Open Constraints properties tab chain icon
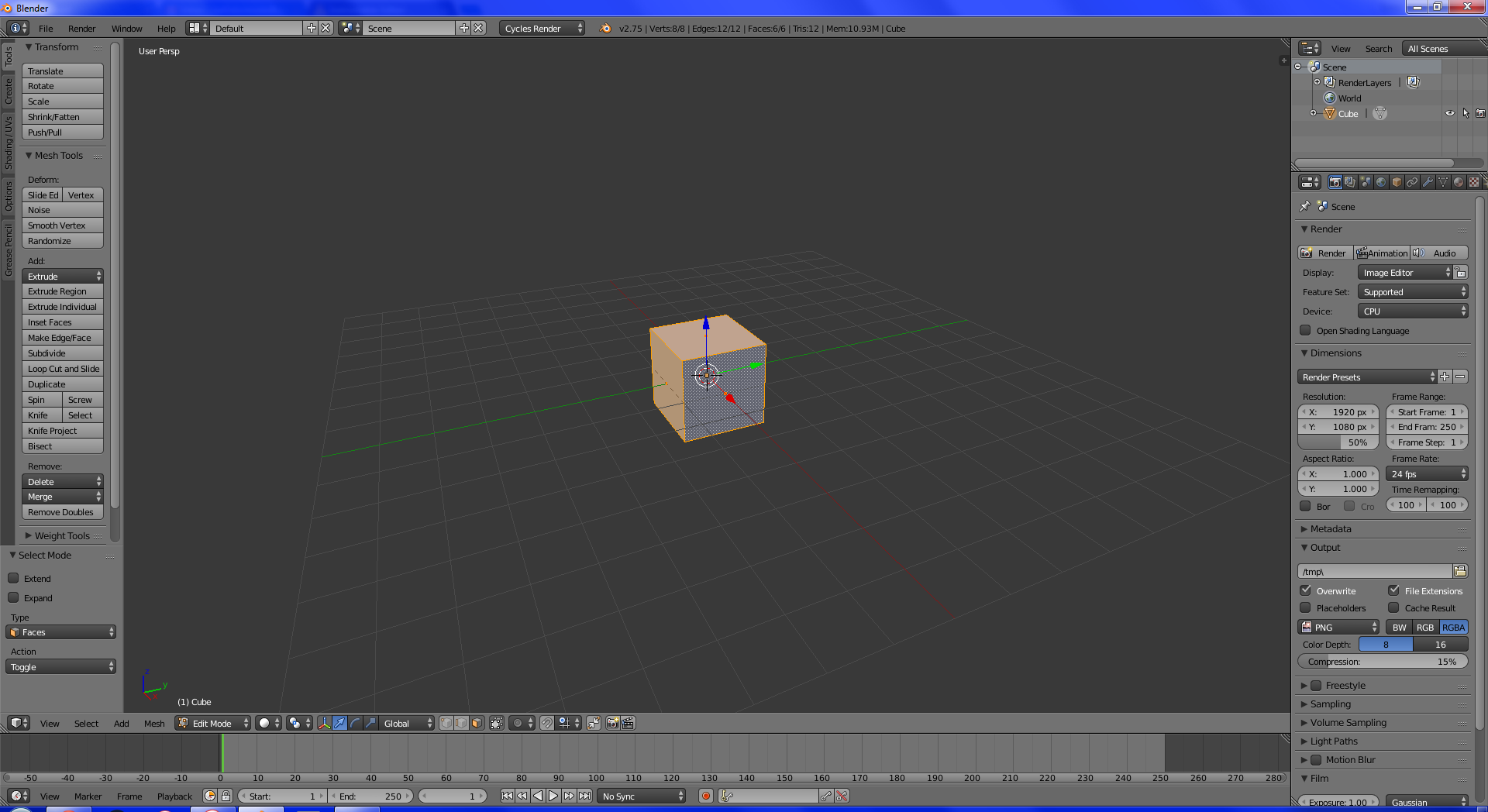This screenshot has width=1488, height=812. [x=1412, y=182]
